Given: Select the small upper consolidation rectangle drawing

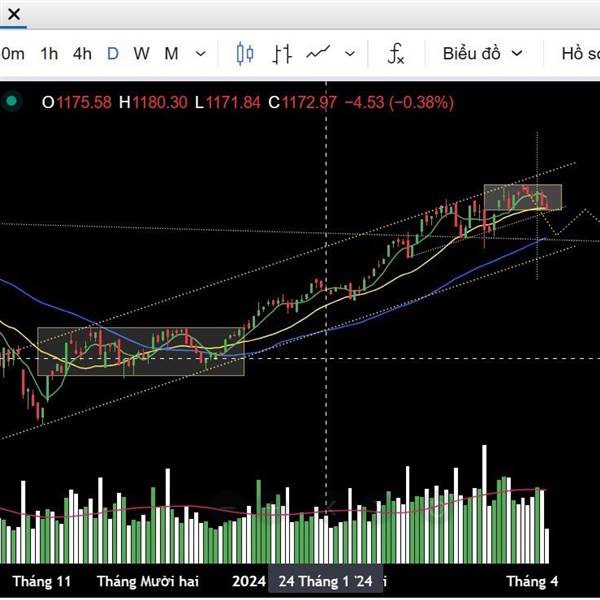Looking at the screenshot, I should (x=523, y=197).
